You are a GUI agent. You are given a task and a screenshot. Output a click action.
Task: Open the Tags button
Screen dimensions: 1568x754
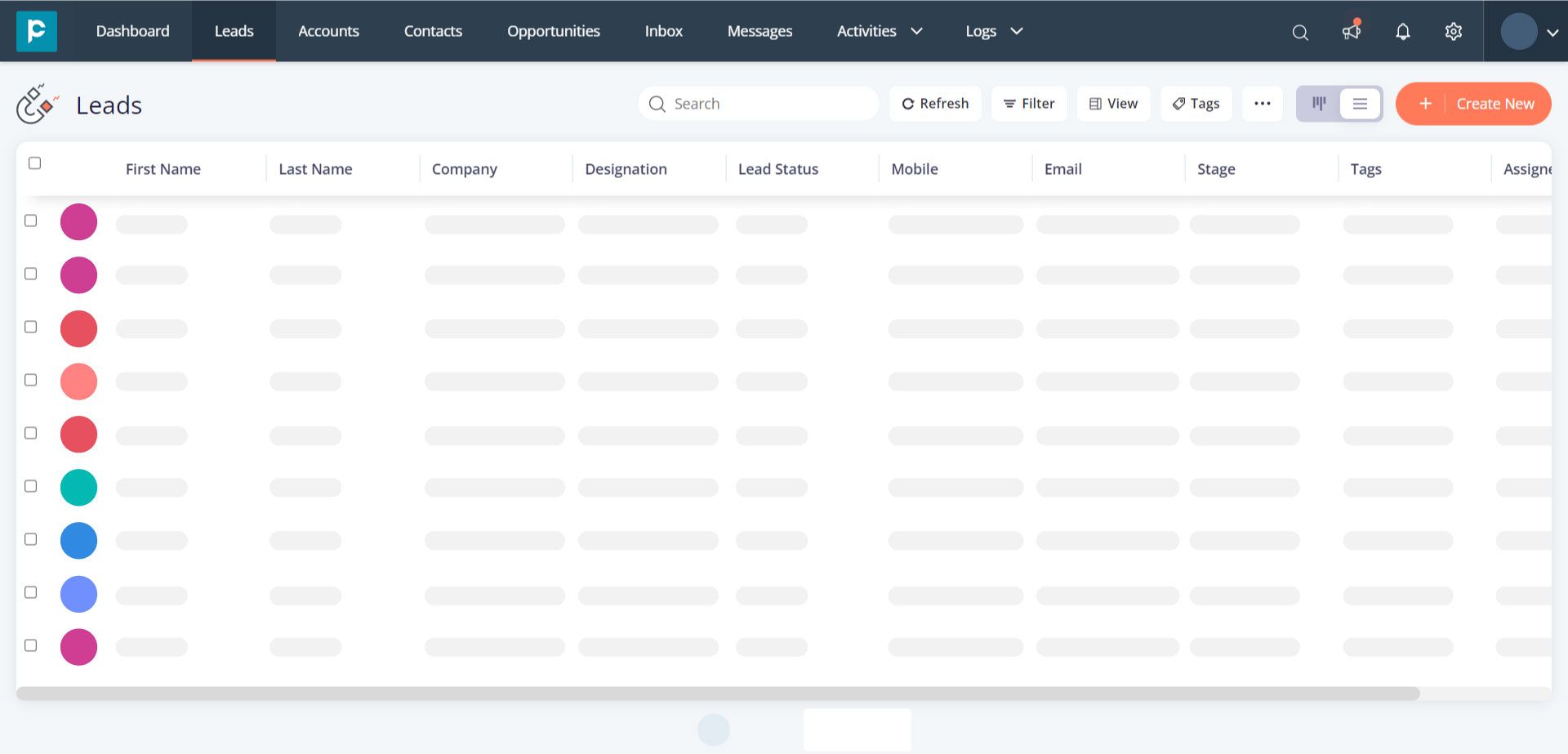1196,104
